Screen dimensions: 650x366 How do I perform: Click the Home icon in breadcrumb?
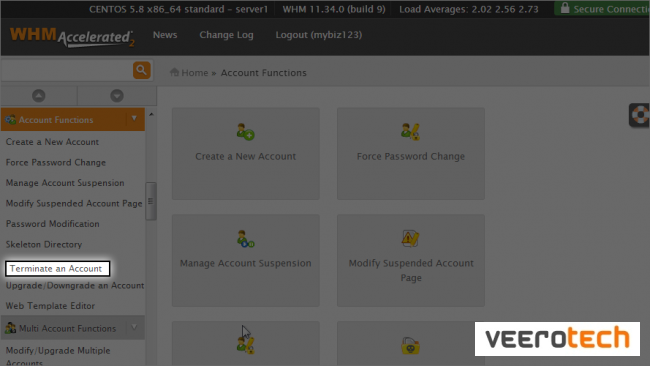tap(174, 72)
